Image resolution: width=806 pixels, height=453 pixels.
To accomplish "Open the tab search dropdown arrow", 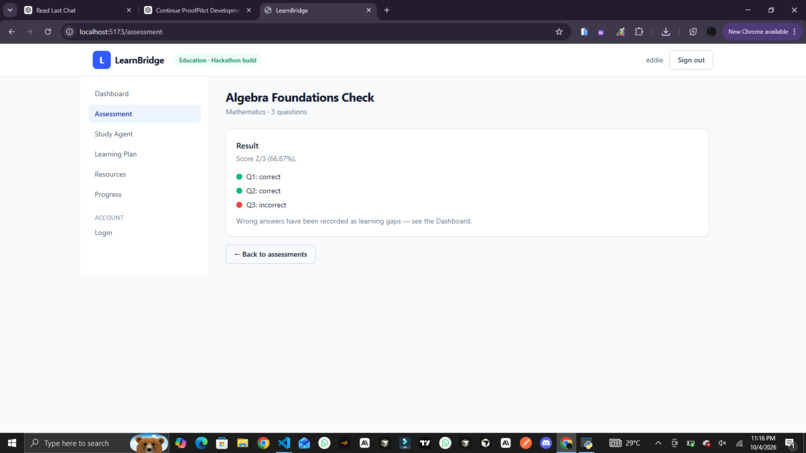I will coord(10,10).
